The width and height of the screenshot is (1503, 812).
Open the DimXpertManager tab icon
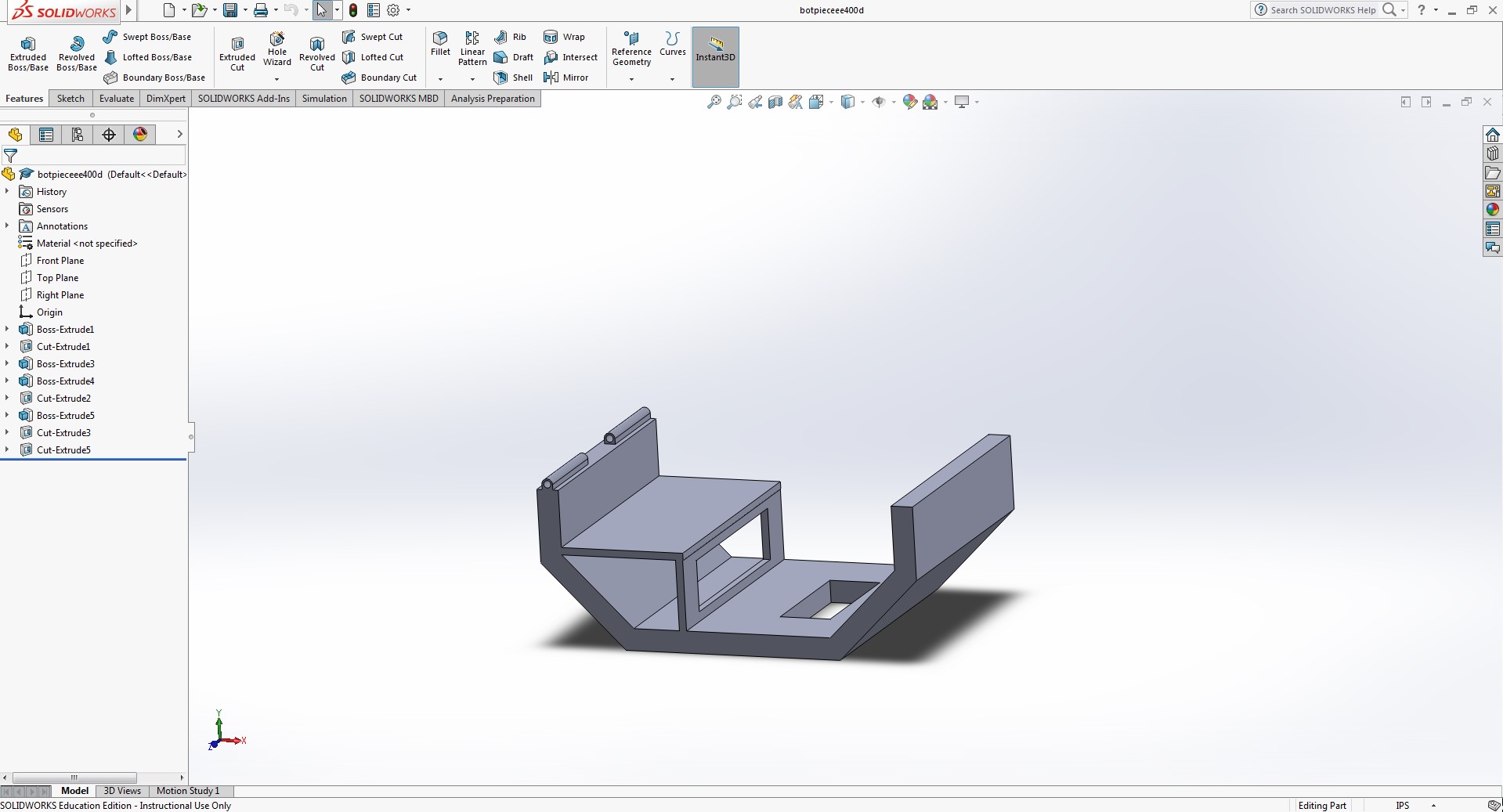coord(109,135)
